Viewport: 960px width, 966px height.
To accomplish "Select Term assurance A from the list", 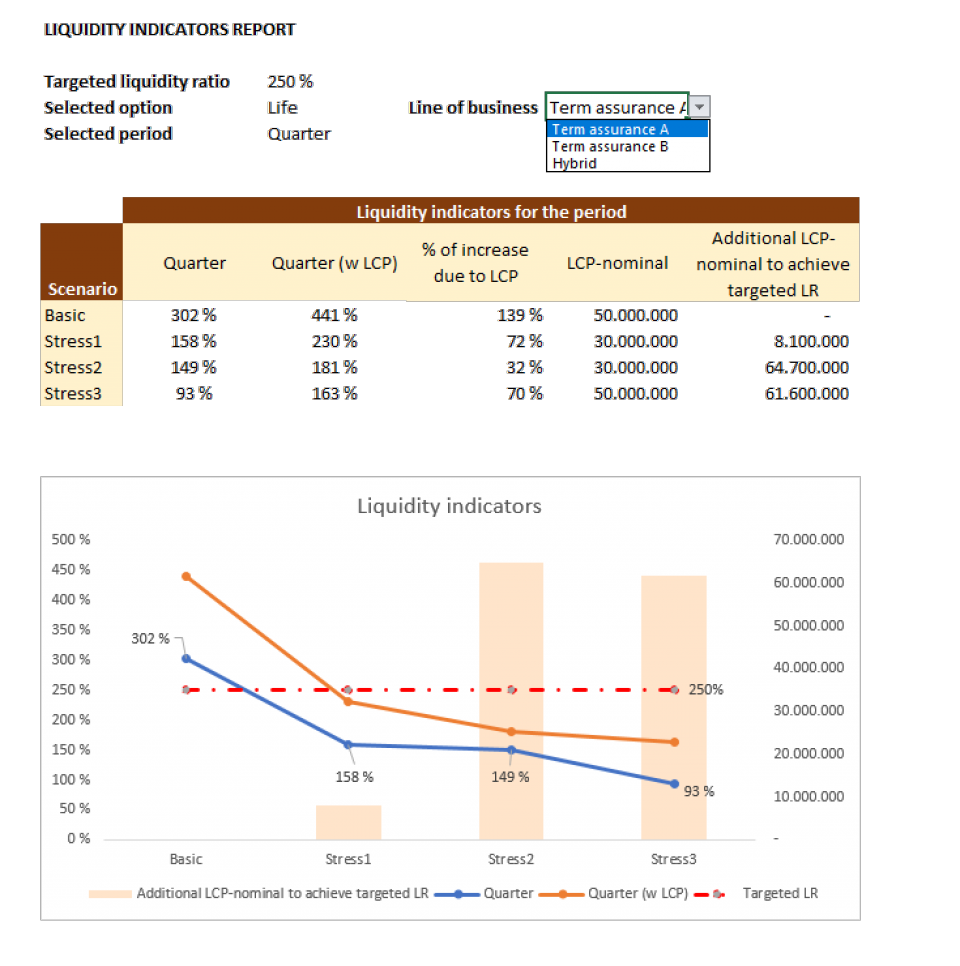I will point(609,129).
